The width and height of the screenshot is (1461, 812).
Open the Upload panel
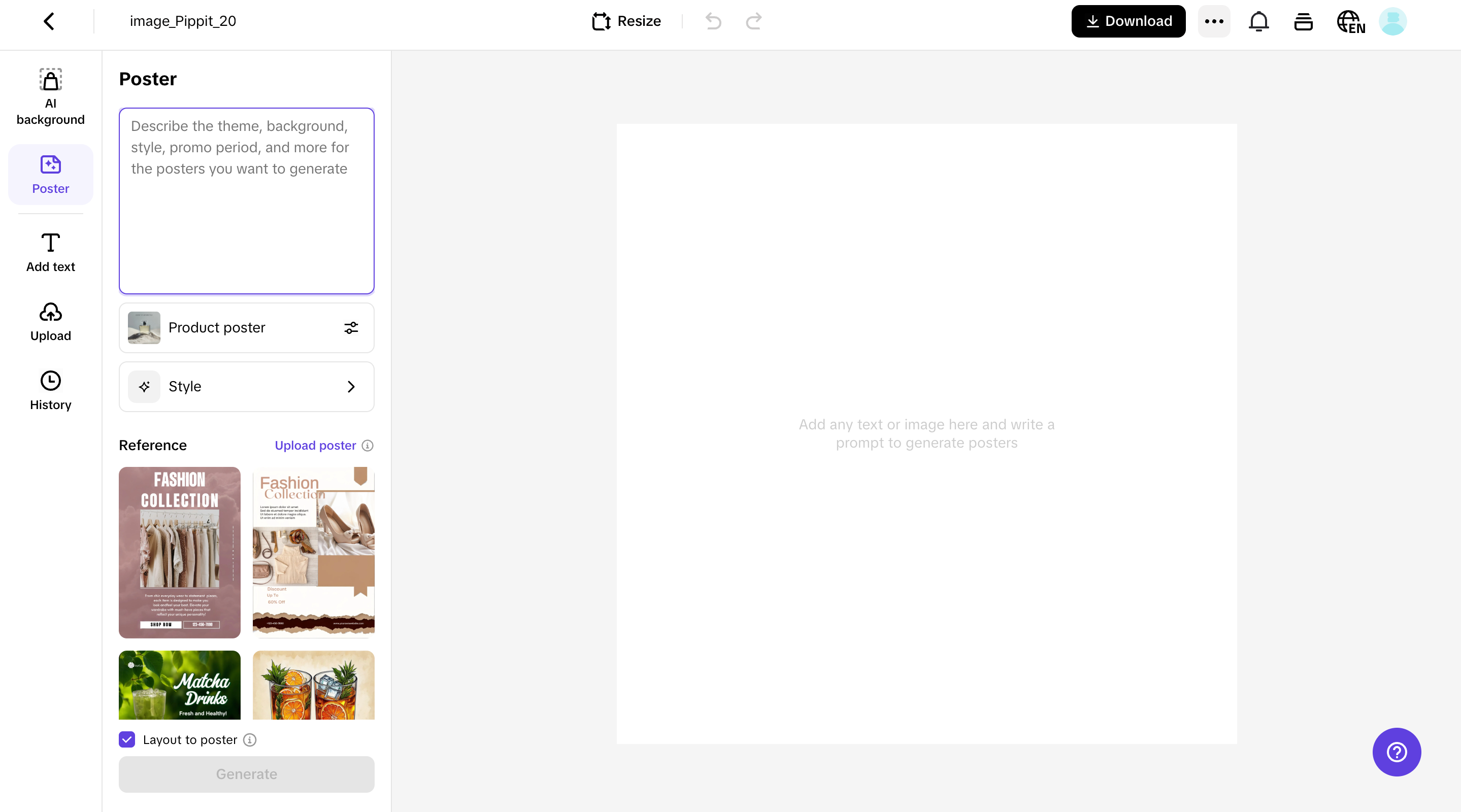[50, 322]
